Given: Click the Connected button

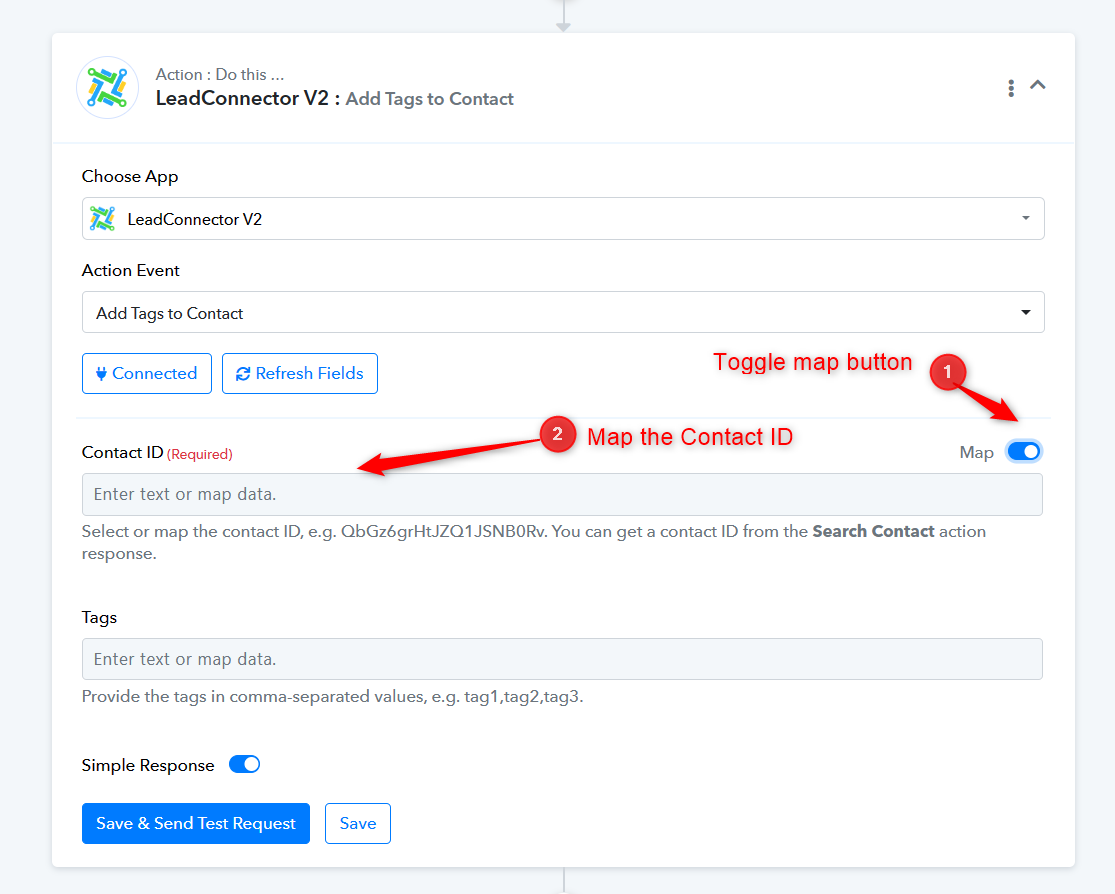Looking at the screenshot, I should [146, 373].
